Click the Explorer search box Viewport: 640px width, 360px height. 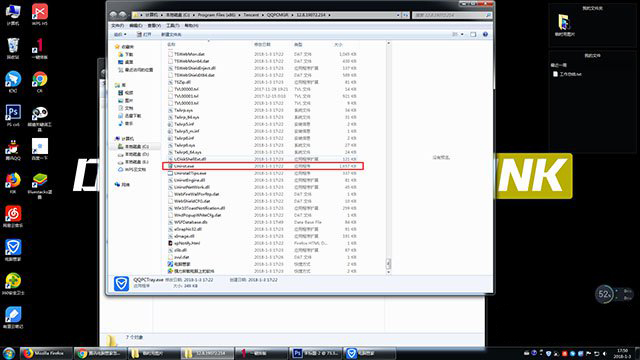coord(451,15)
